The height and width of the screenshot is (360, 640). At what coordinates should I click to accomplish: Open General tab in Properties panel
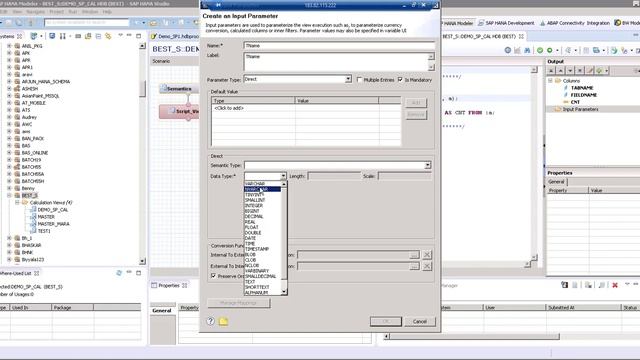coord(556,182)
